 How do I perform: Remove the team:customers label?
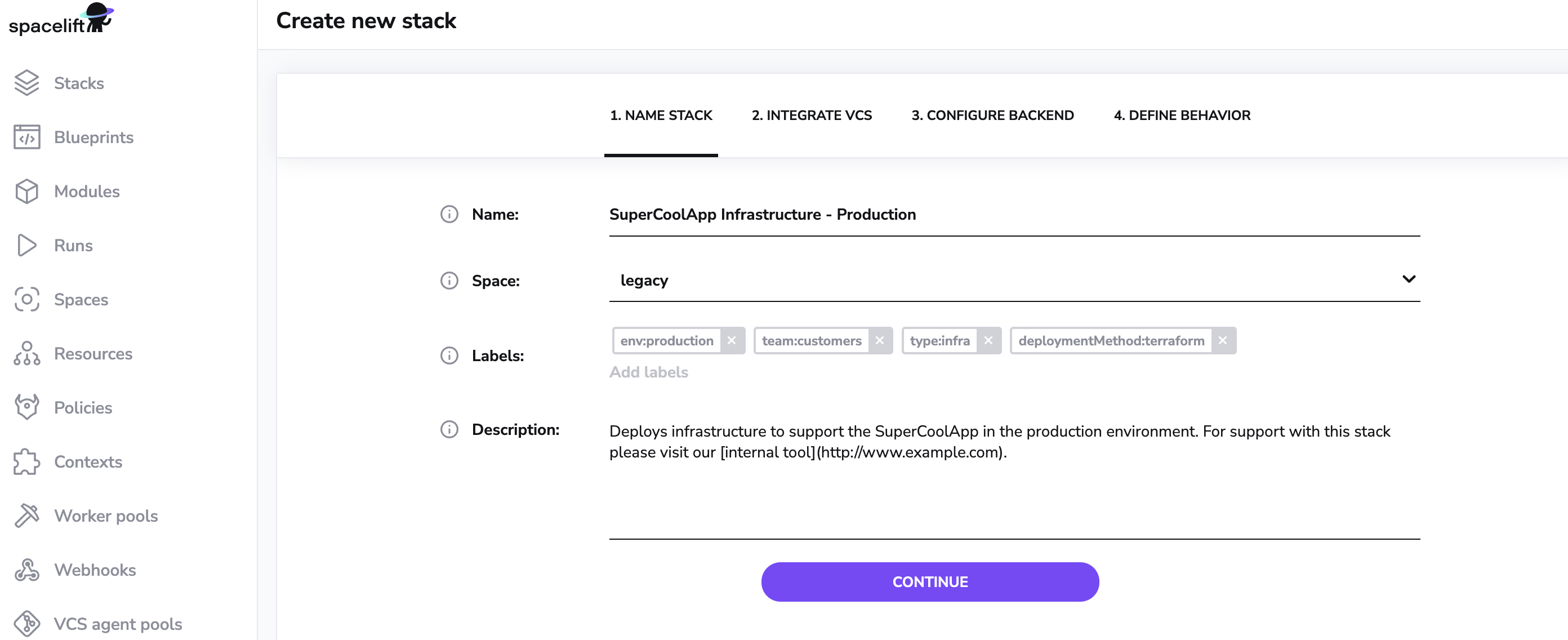tap(880, 341)
